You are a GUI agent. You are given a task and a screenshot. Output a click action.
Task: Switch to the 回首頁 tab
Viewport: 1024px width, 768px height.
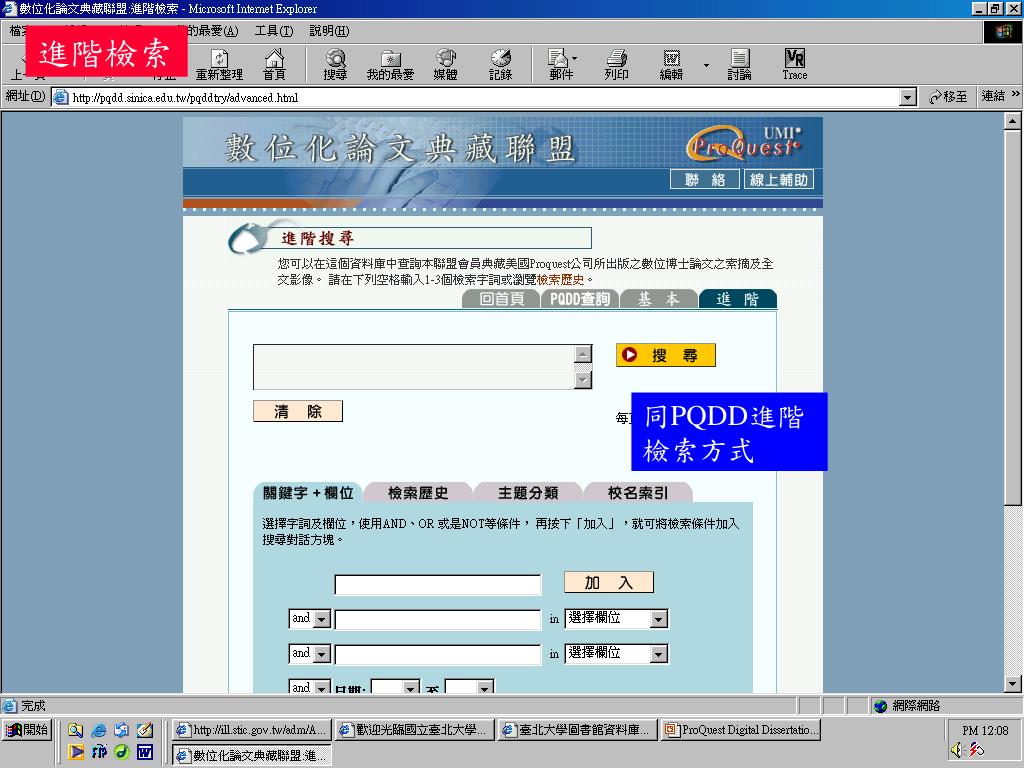(502, 299)
